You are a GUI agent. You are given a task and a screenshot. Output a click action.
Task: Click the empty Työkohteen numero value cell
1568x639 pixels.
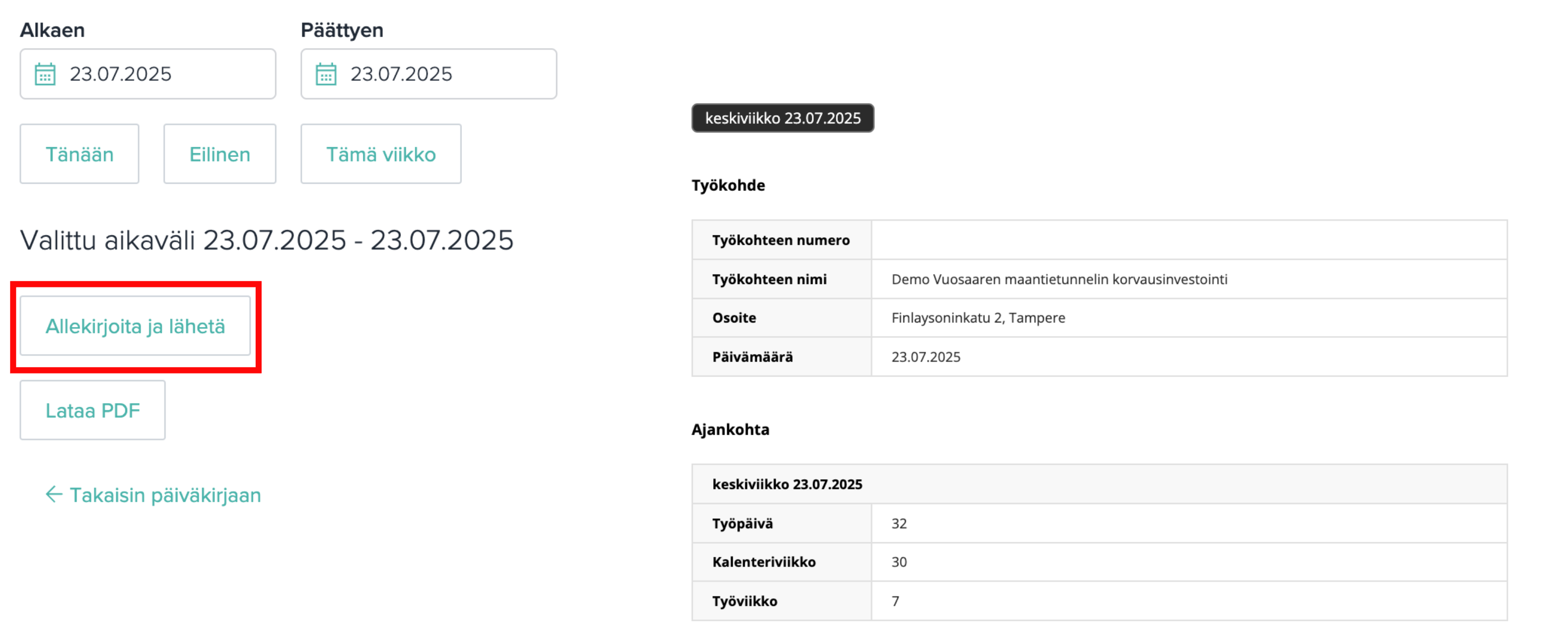coord(1189,240)
